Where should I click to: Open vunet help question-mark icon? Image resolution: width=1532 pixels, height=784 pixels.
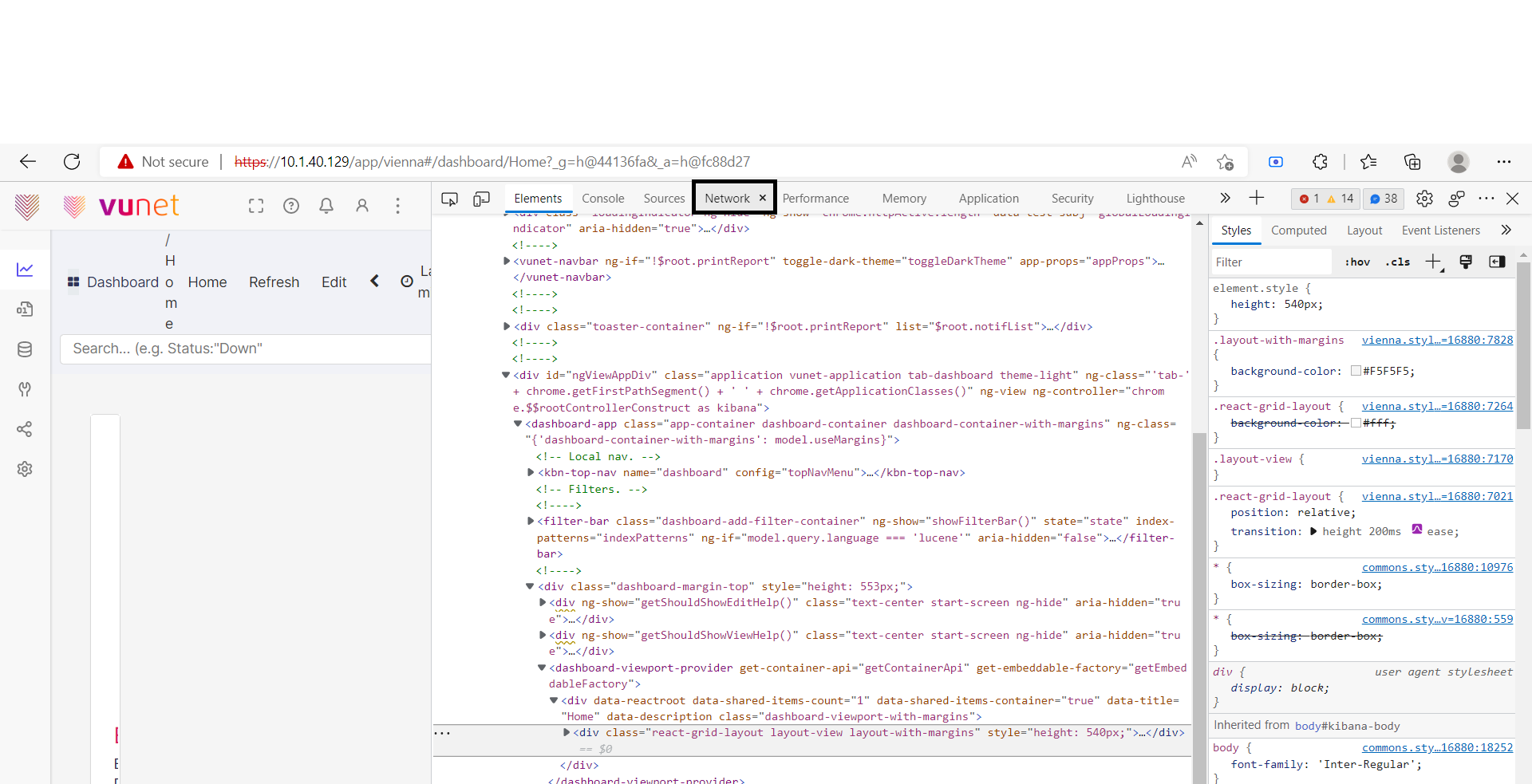[x=291, y=206]
